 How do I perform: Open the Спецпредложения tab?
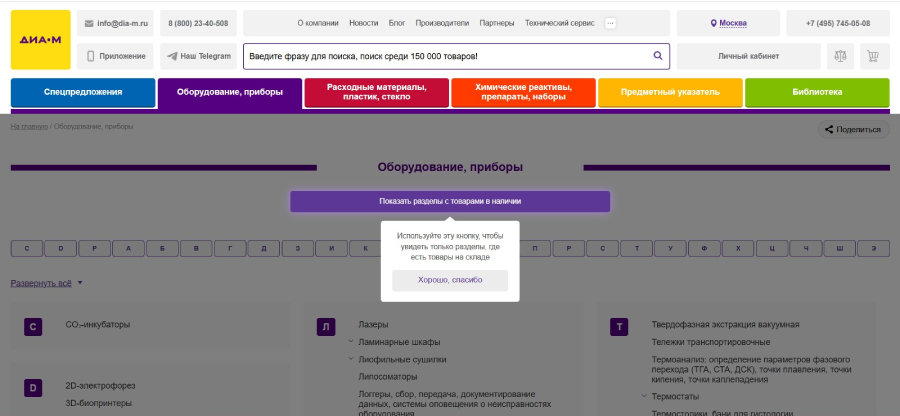tap(83, 92)
